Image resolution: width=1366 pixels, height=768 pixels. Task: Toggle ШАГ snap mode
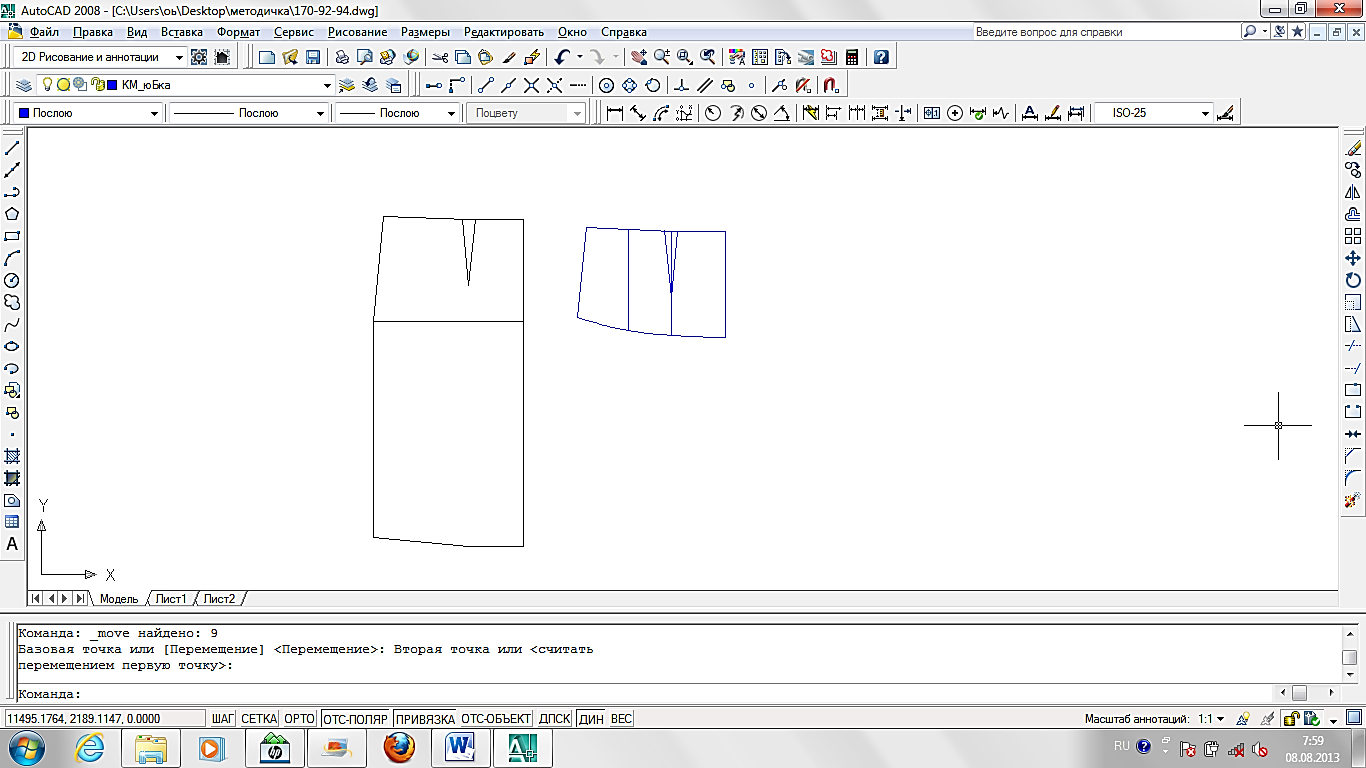pyautogui.click(x=223, y=719)
